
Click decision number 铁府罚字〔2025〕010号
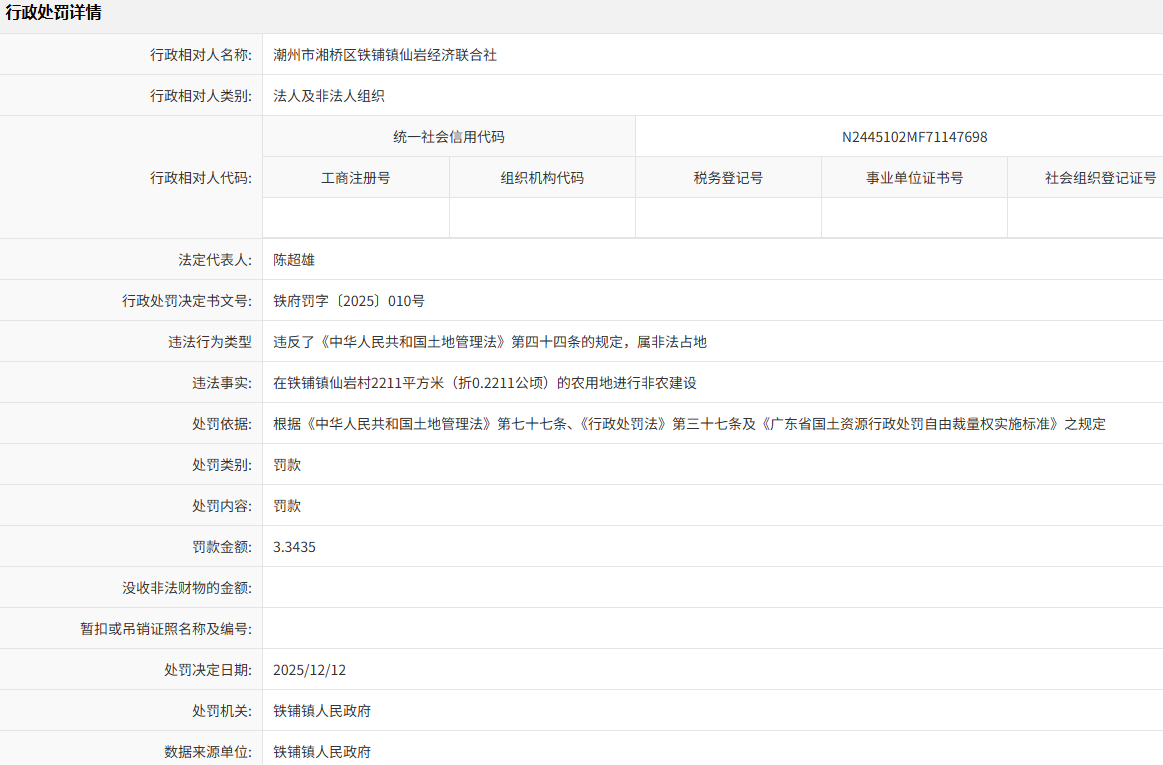349,301
